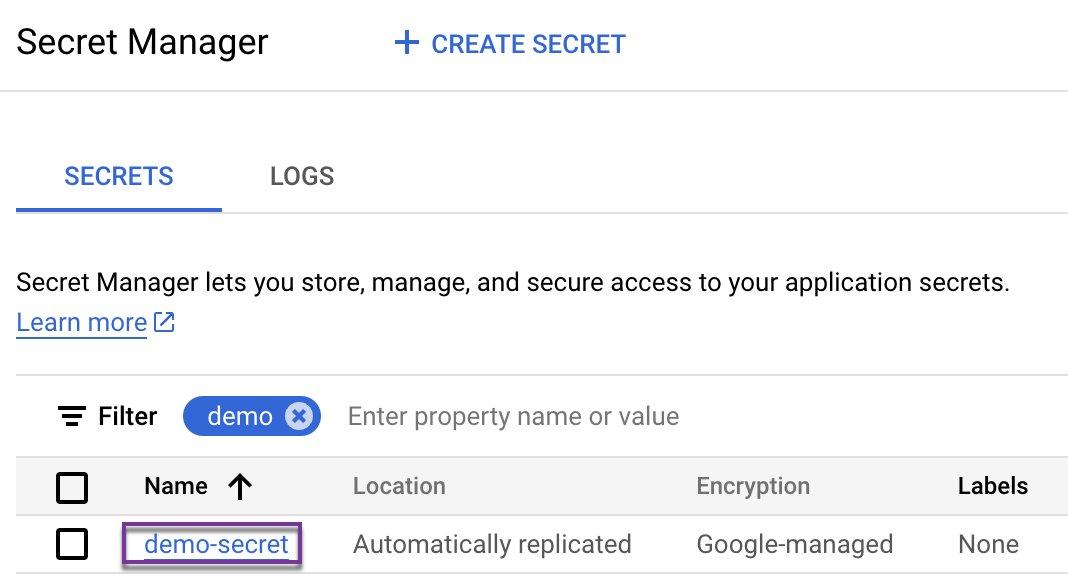1068x584 pixels.
Task: Click the Filter lines icon
Action: 71,416
